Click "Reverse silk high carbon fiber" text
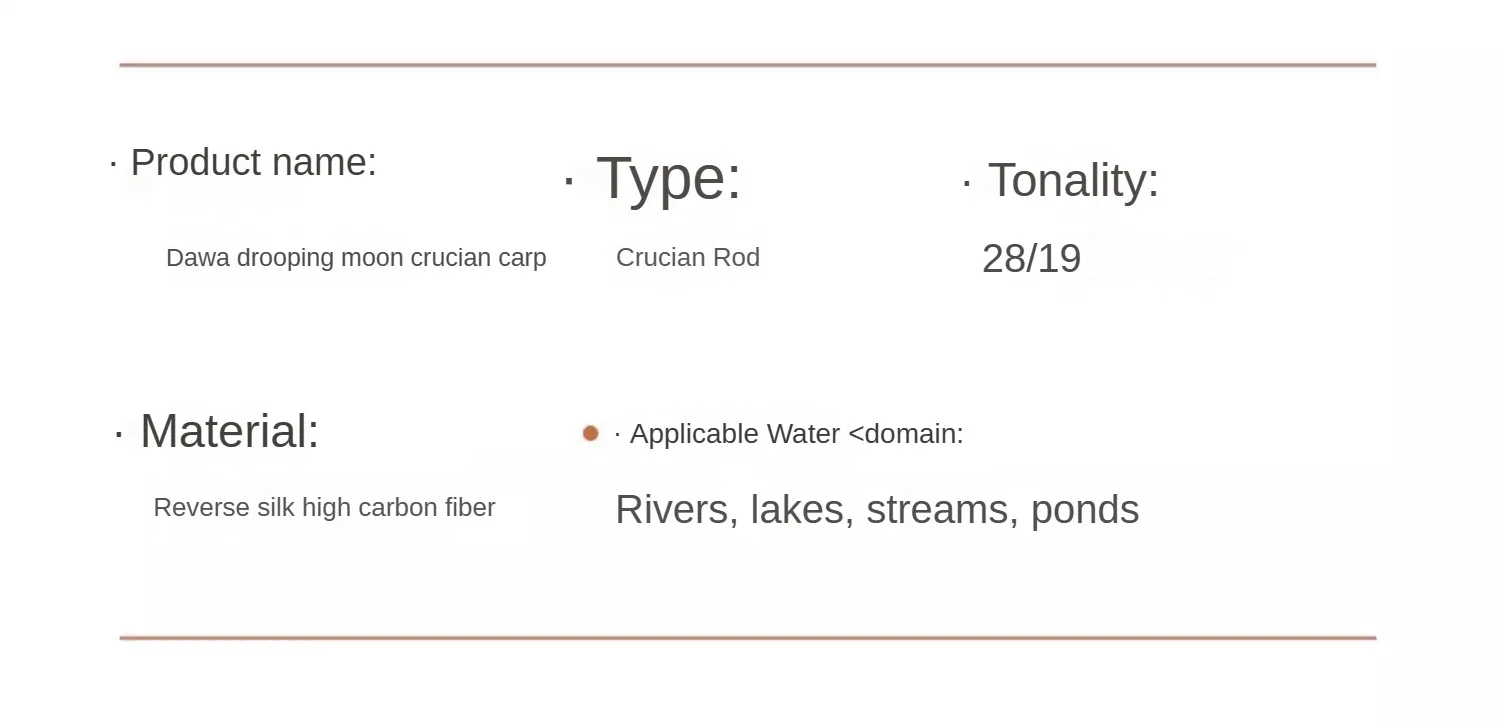1500x721 pixels. (324, 508)
